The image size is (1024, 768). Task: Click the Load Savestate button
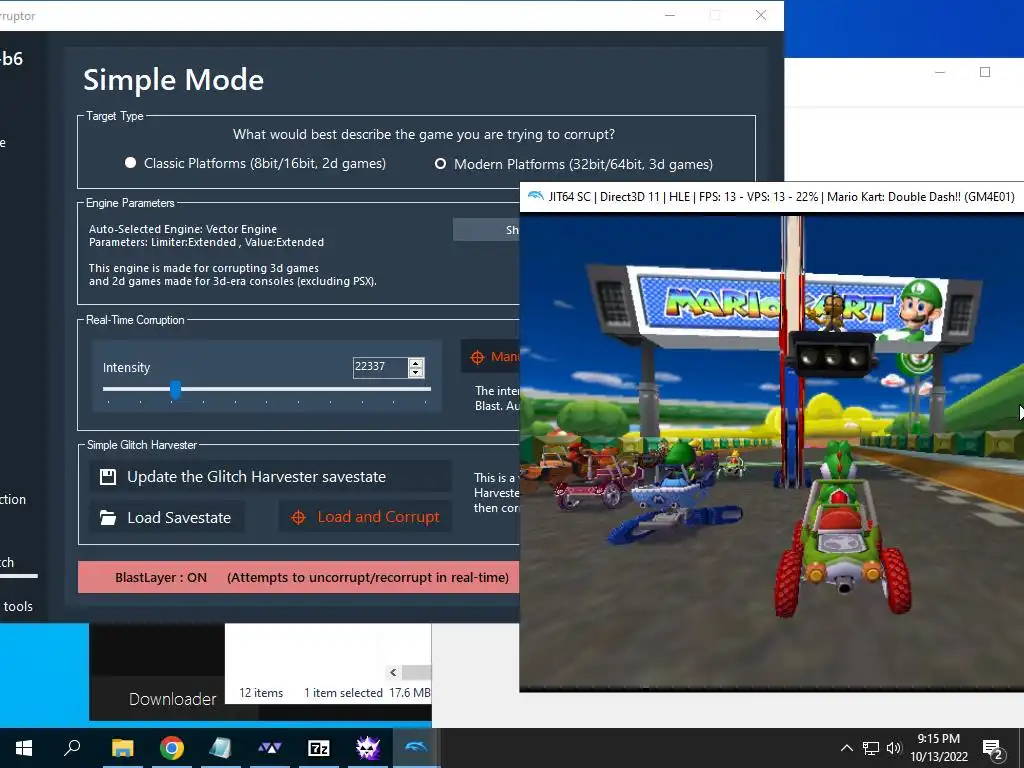click(x=167, y=517)
